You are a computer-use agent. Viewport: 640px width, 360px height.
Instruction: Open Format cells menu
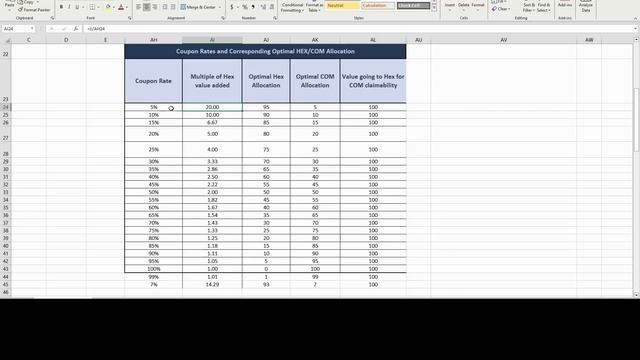point(478,6)
